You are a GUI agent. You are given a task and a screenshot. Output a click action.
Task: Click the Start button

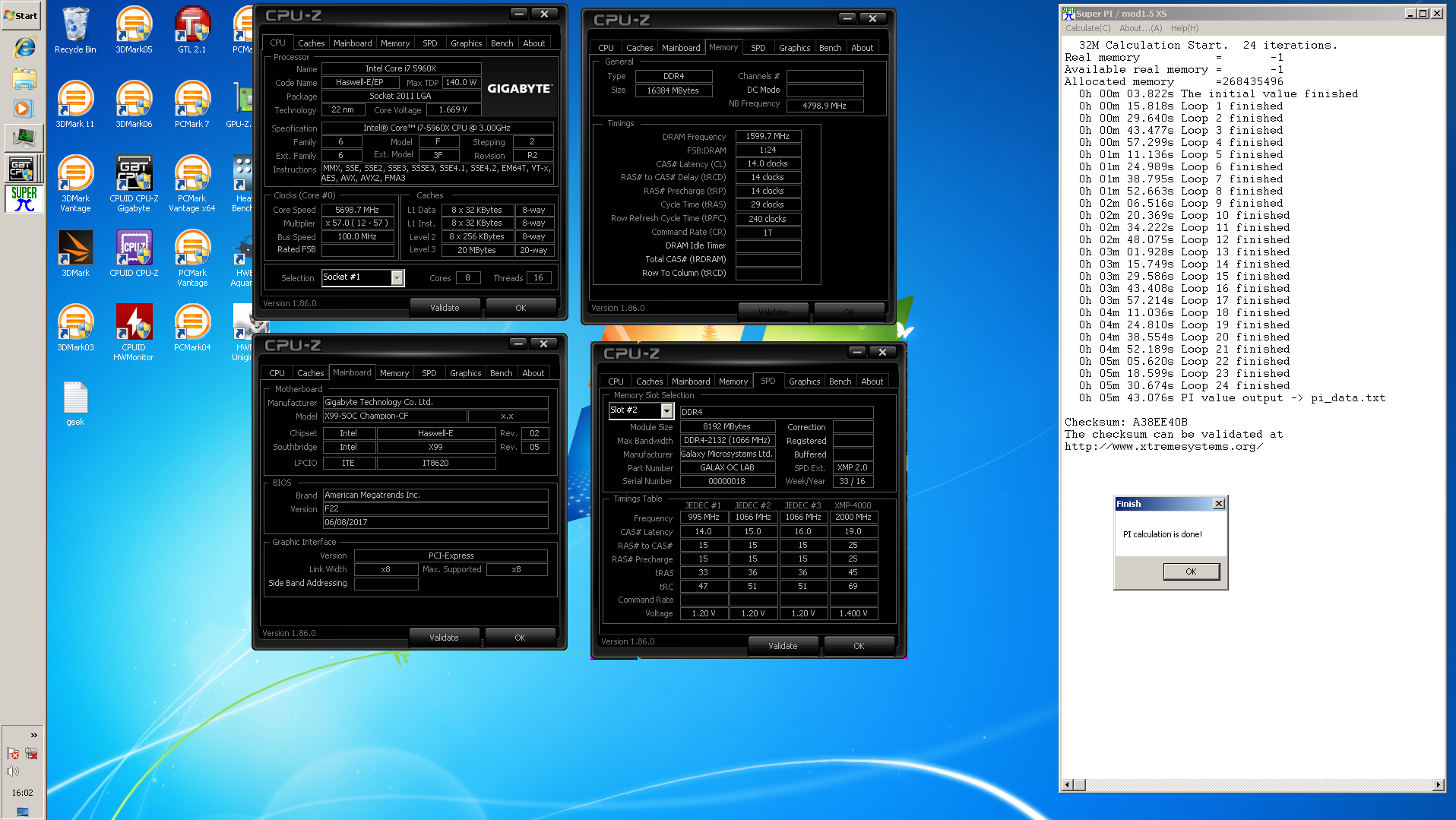coord(21,15)
